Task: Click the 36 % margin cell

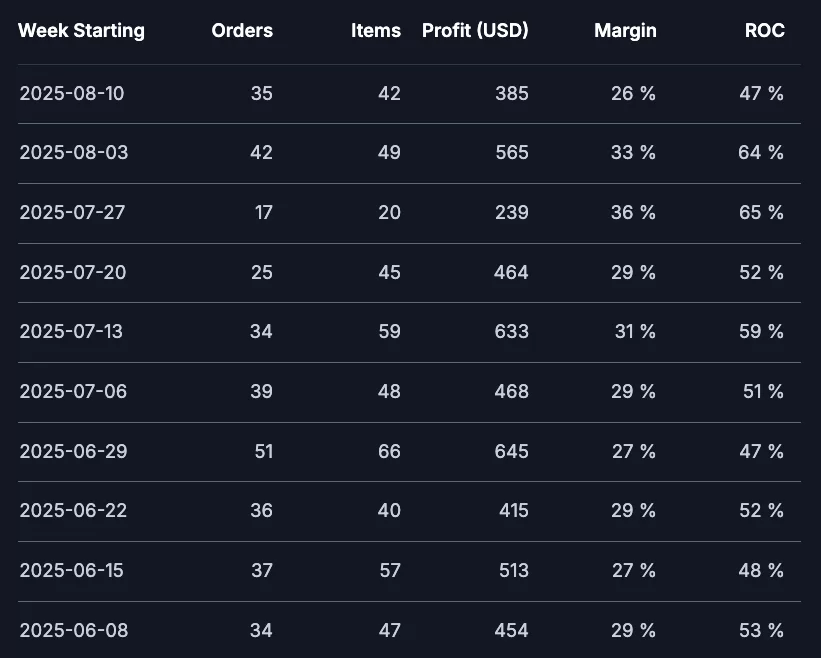Action: pyautogui.click(x=633, y=213)
